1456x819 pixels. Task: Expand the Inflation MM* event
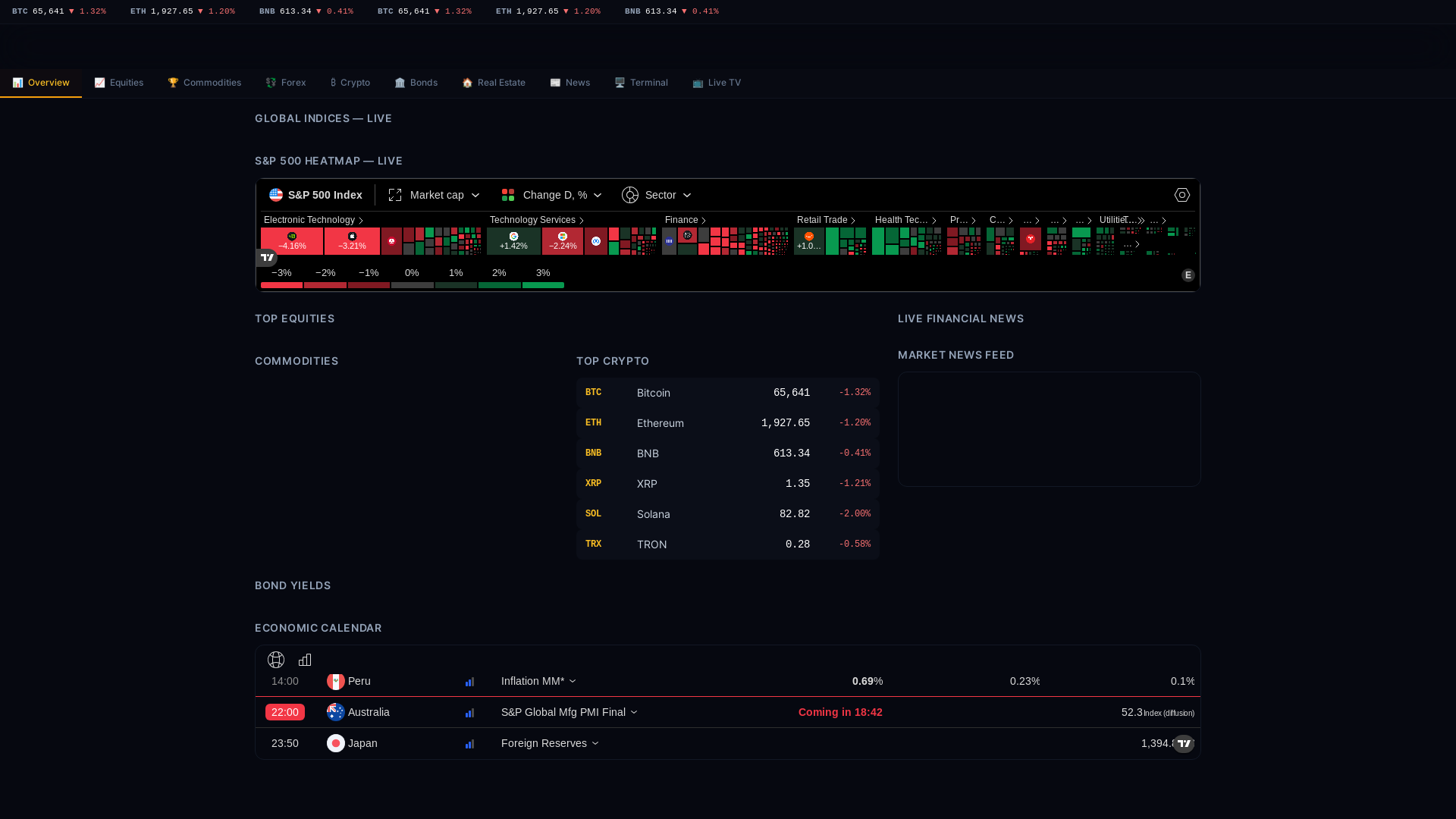[x=538, y=681]
